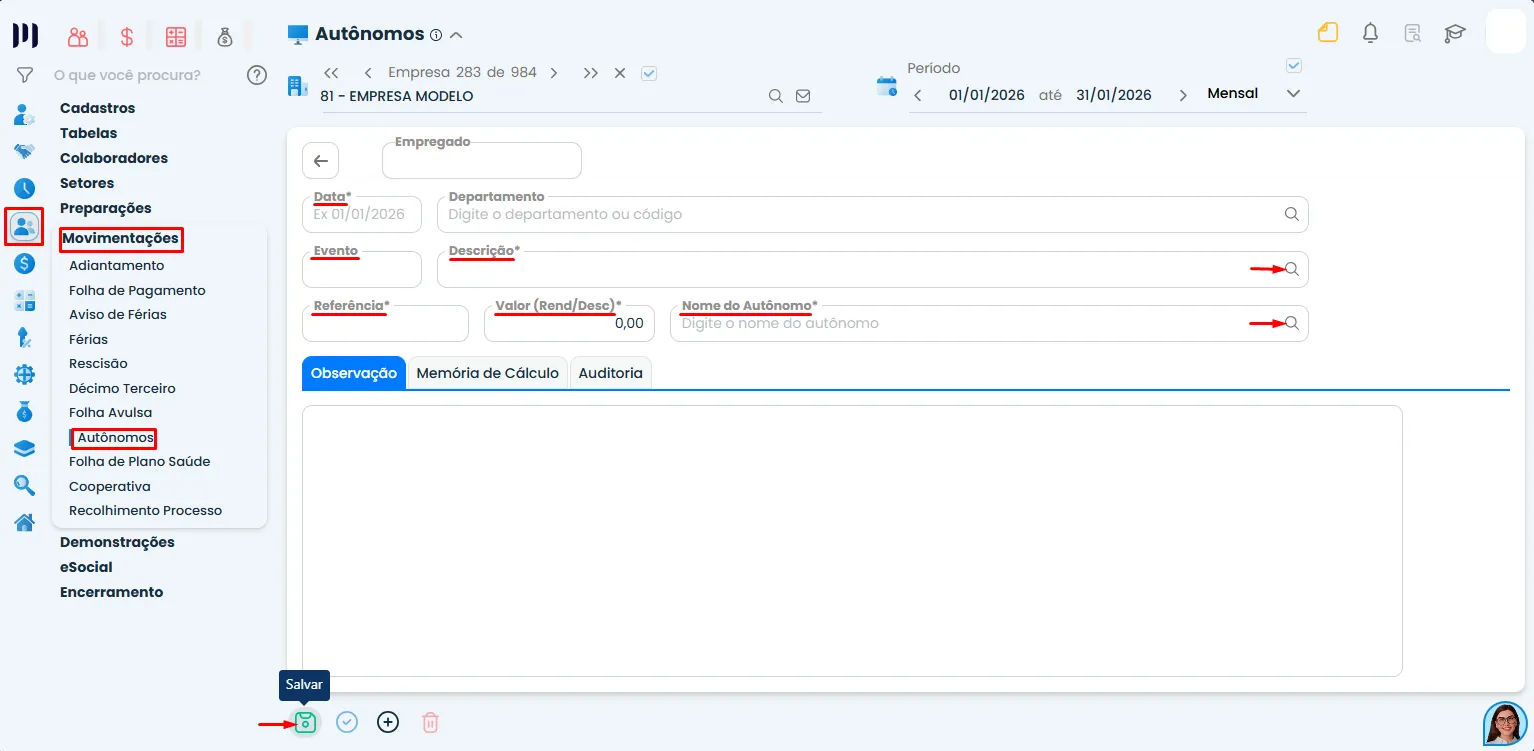Screen dimensions: 1534x751
Task: Click the circled checkmark confirm icon
Action: pyautogui.click(x=347, y=722)
